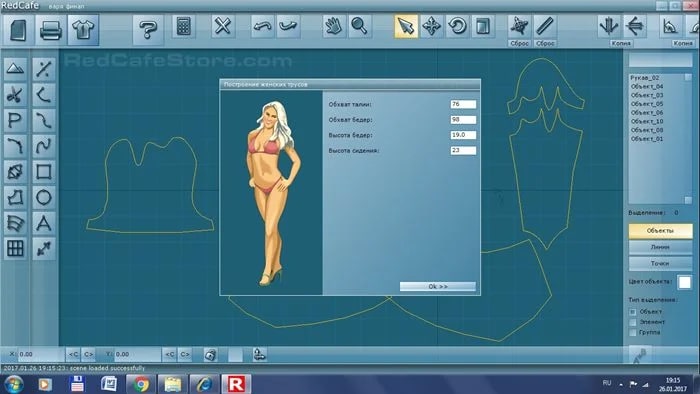
Task: Click the printer icon in toolbar
Action: [50, 30]
